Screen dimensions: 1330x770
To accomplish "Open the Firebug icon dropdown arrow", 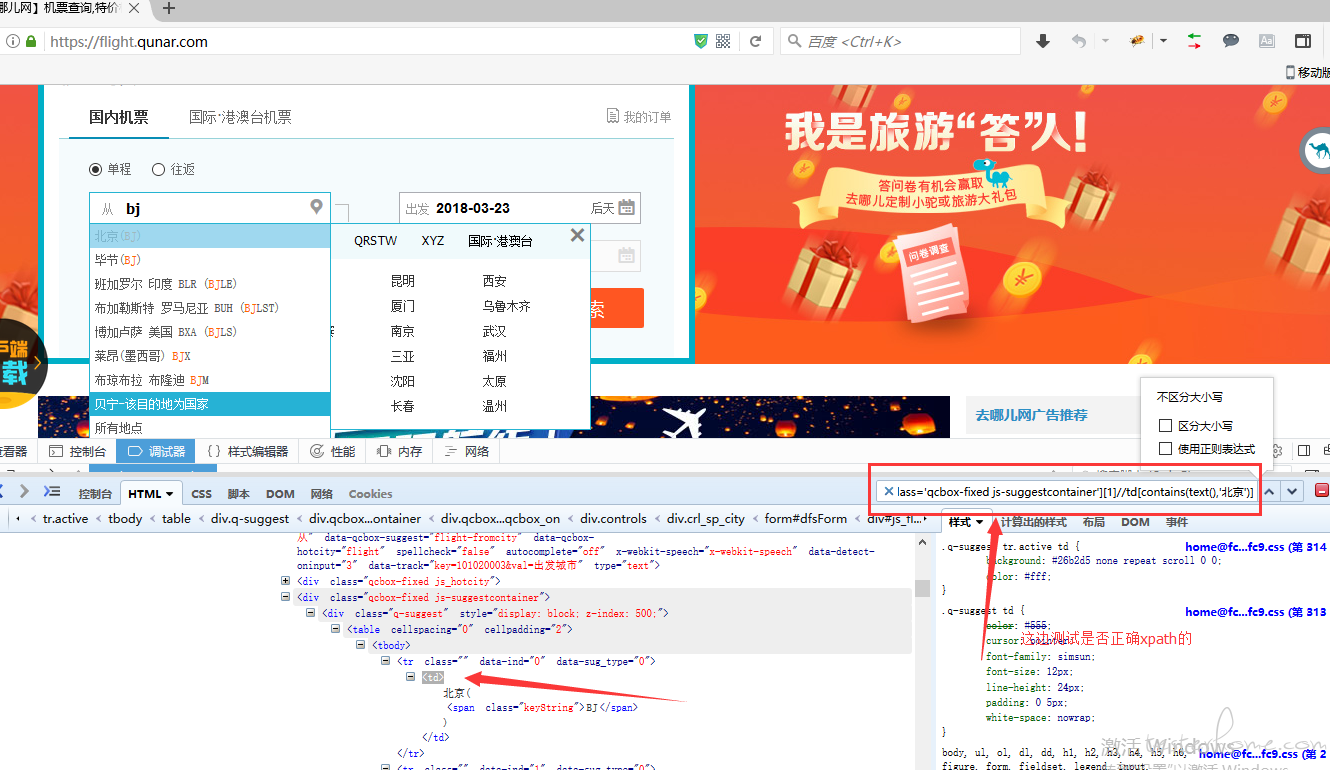I will pos(1163,41).
